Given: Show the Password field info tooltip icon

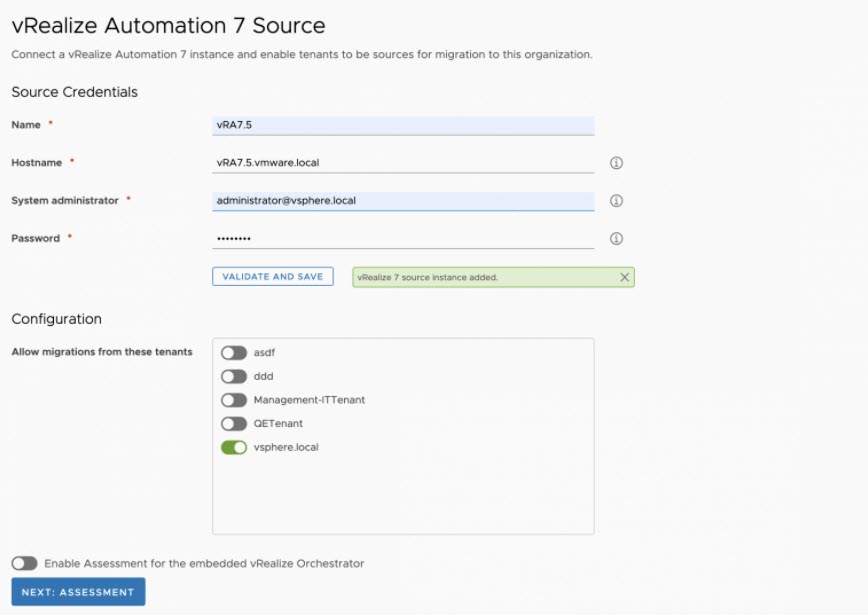Looking at the screenshot, I should point(616,239).
